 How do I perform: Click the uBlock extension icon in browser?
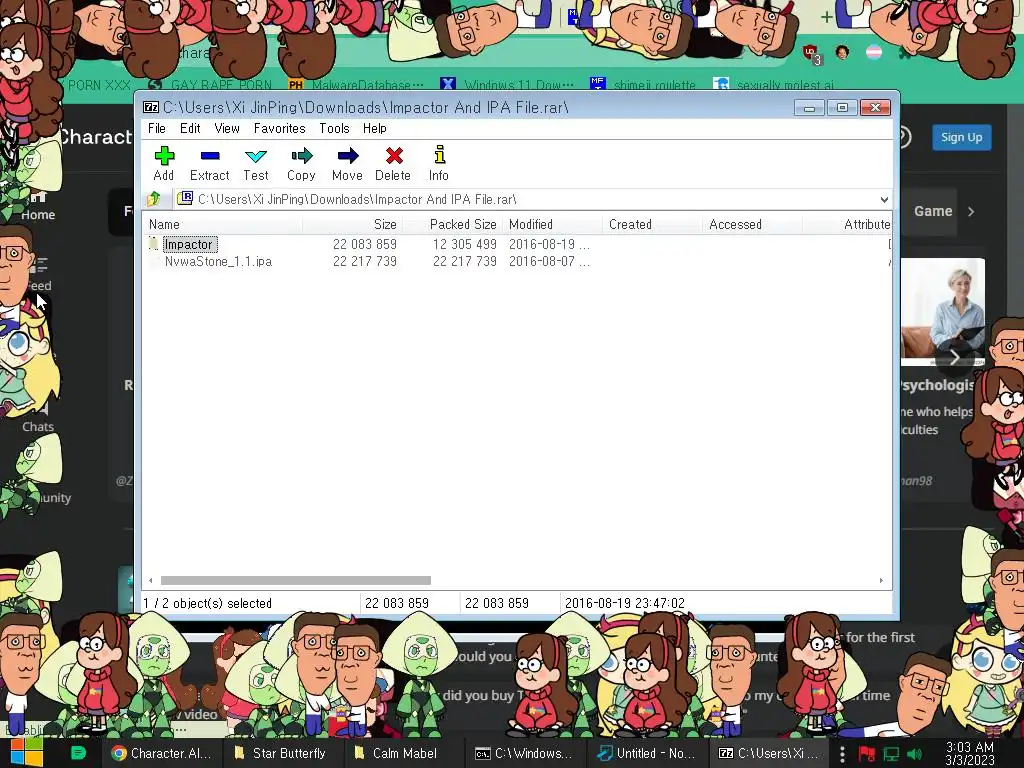coord(812,55)
